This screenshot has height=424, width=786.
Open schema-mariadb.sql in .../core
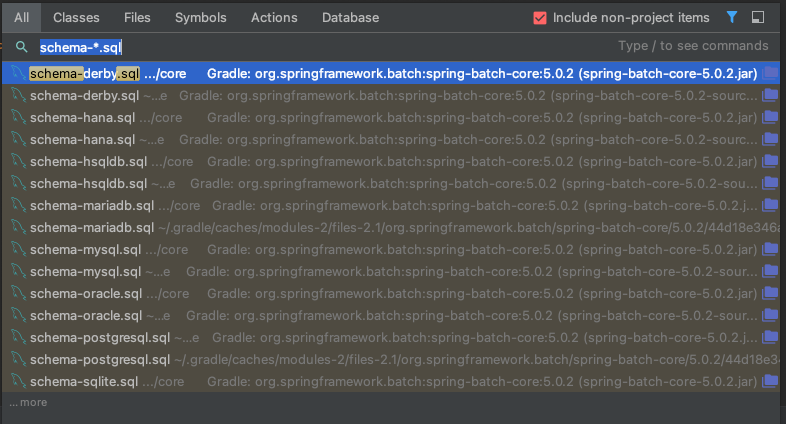[391, 206]
